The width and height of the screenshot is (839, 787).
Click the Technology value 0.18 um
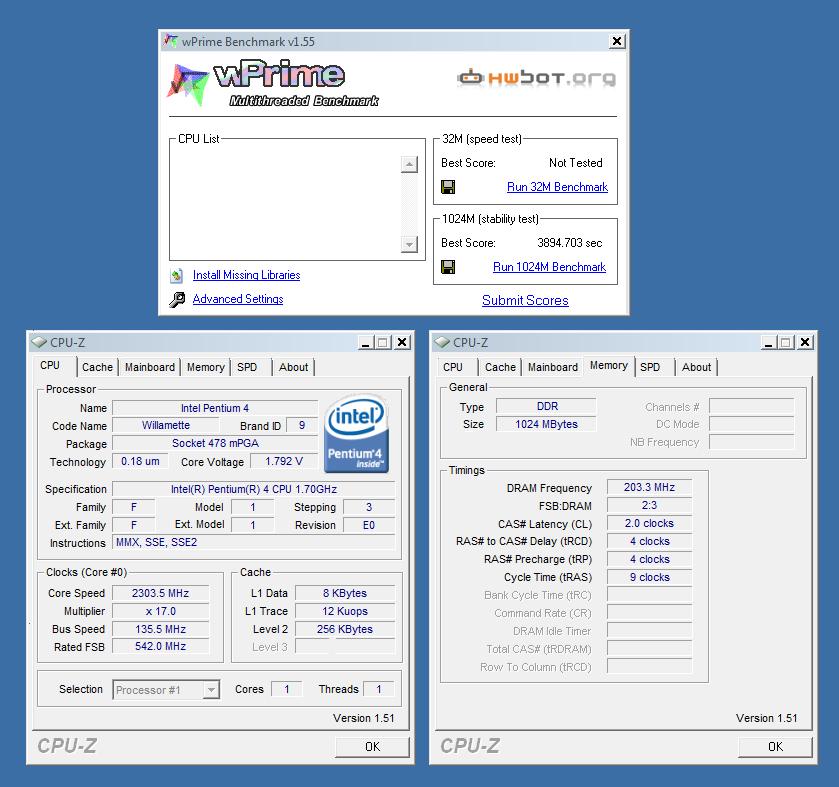point(140,461)
